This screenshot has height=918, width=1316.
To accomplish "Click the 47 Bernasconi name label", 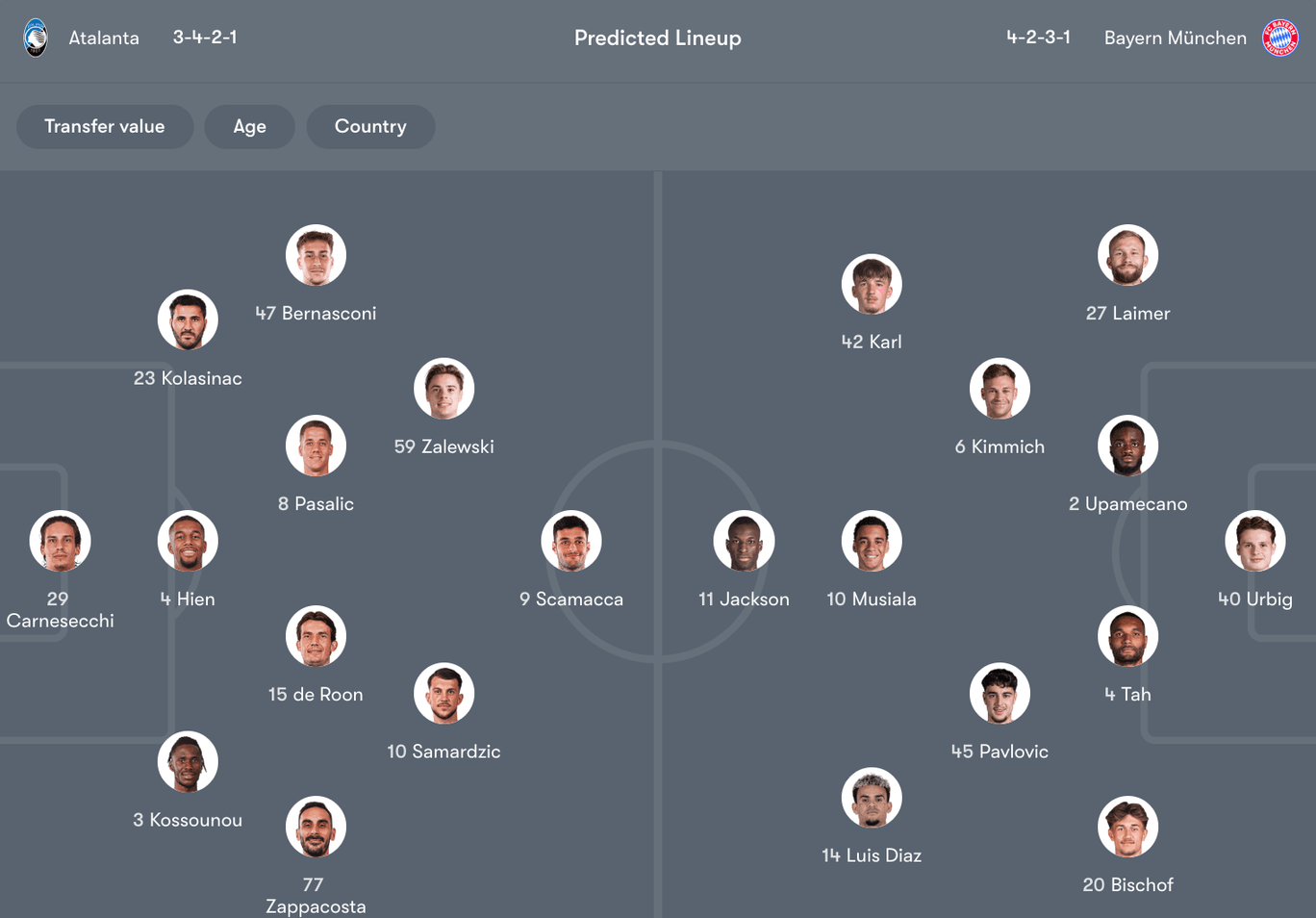I will (316, 313).
